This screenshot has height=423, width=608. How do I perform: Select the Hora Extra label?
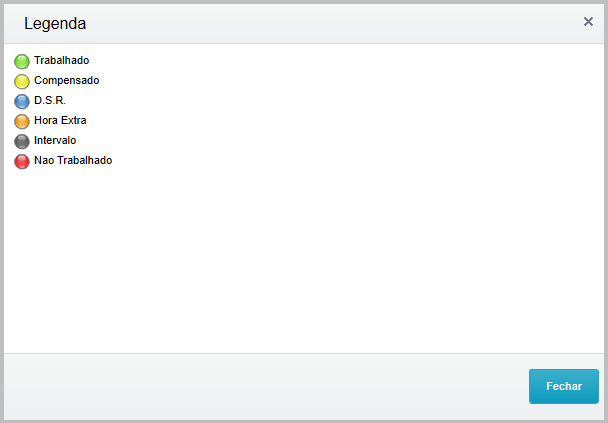[60, 121]
